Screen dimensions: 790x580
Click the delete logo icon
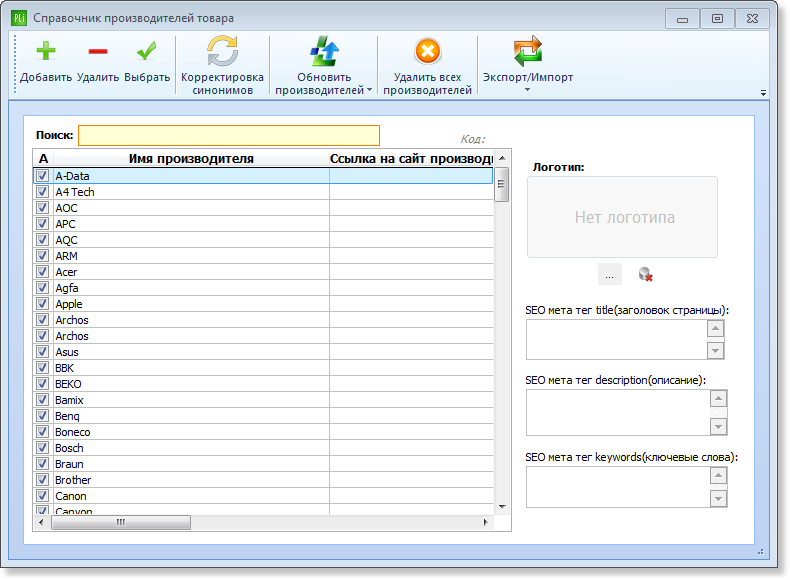645,275
